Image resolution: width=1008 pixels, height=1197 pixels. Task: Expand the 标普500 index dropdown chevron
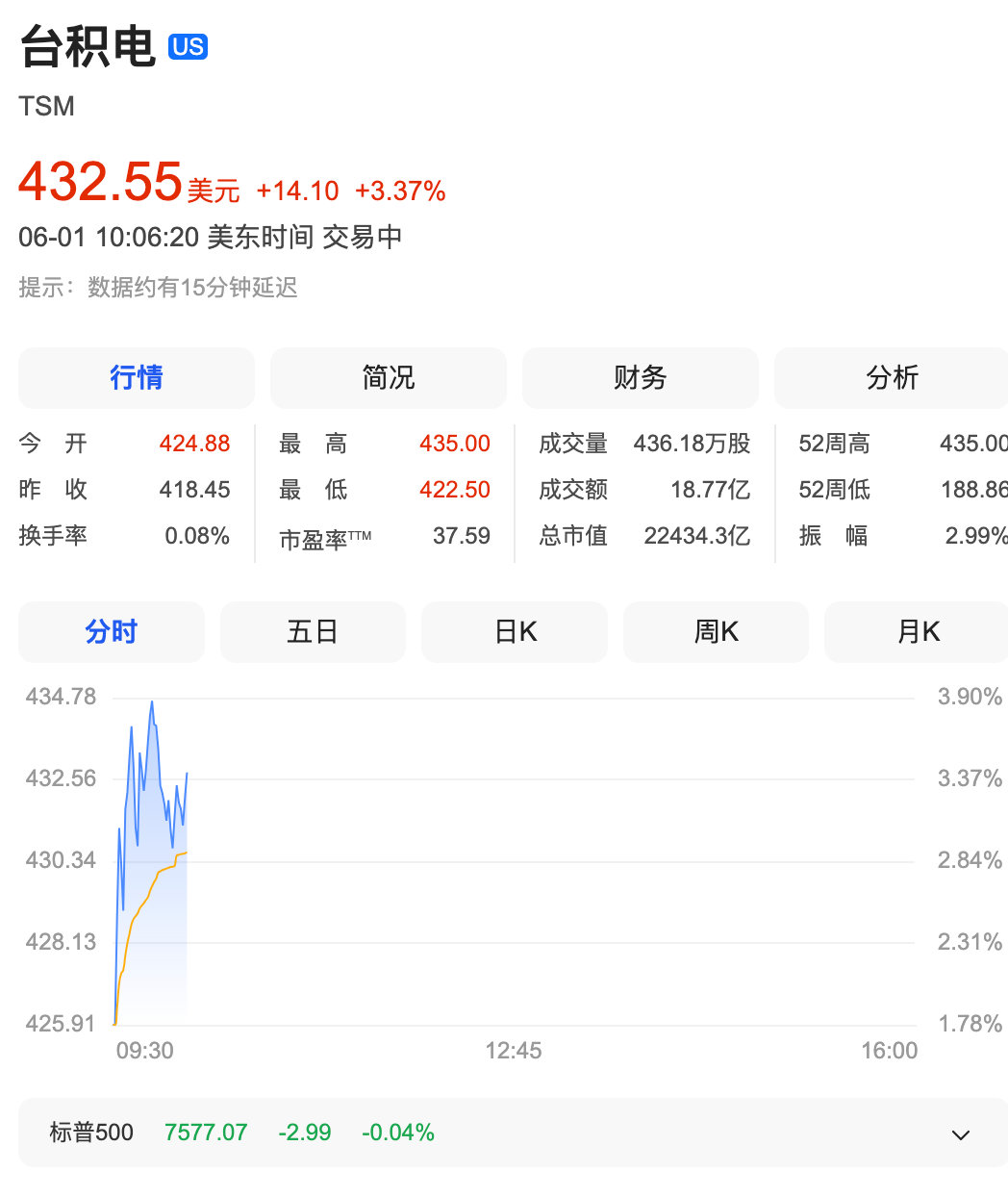tap(960, 1134)
